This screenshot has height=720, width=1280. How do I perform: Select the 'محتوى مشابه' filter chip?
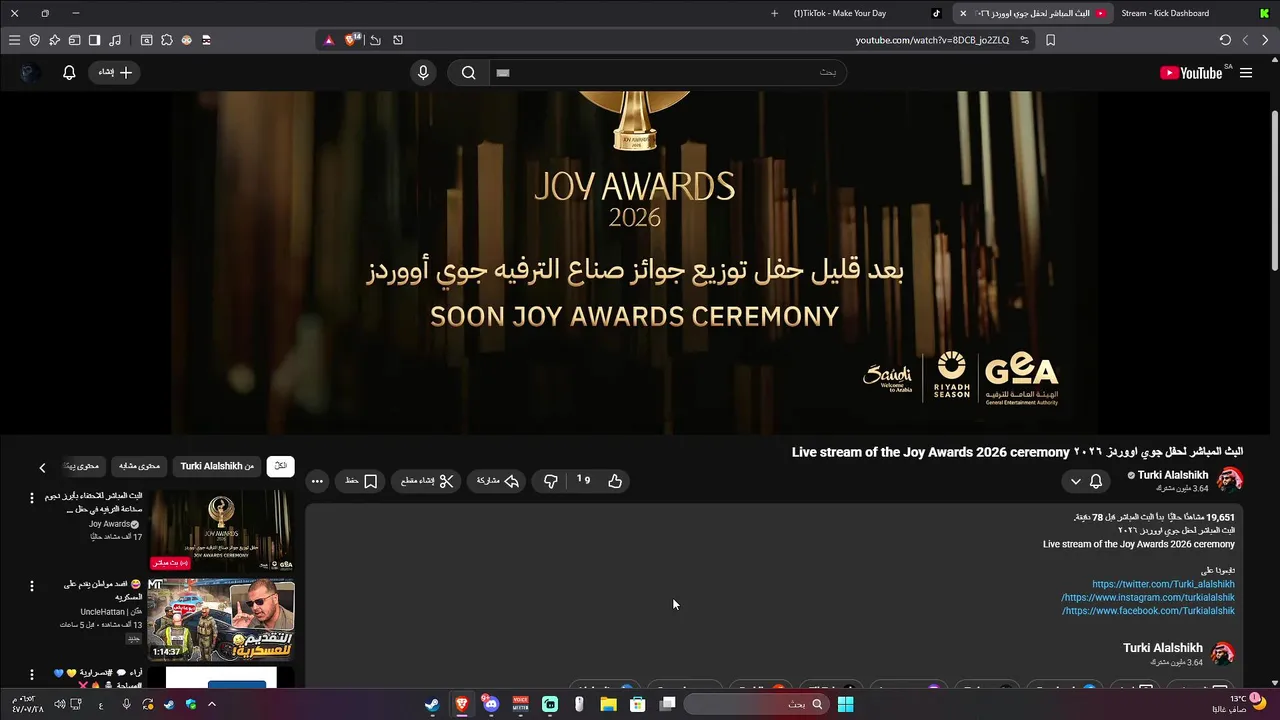[x=139, y=466]
